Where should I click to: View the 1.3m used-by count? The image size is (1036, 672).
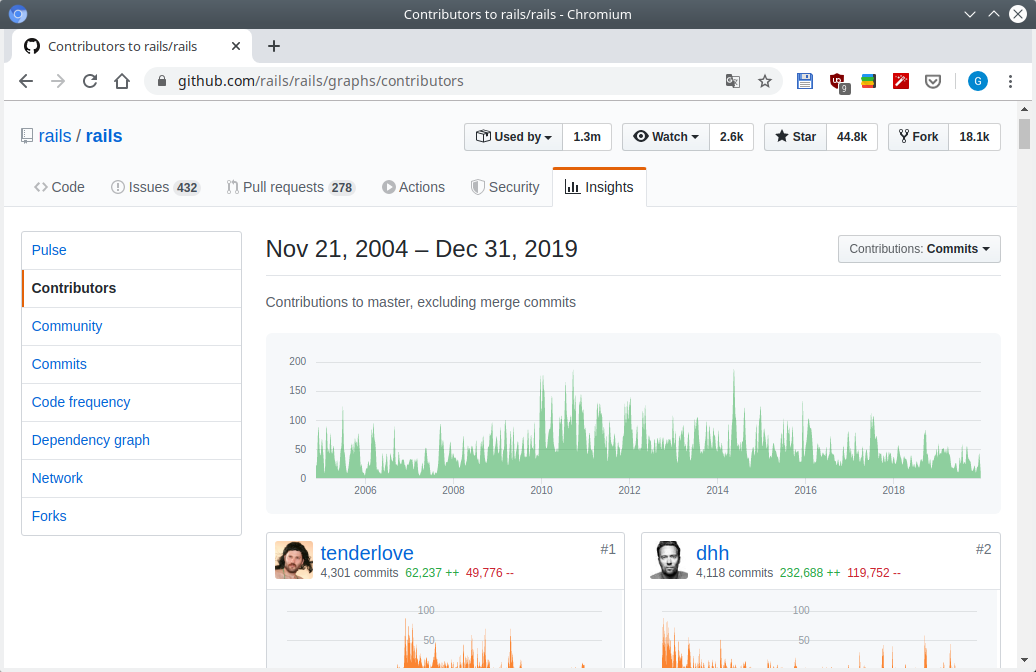[x=587, y=137]
